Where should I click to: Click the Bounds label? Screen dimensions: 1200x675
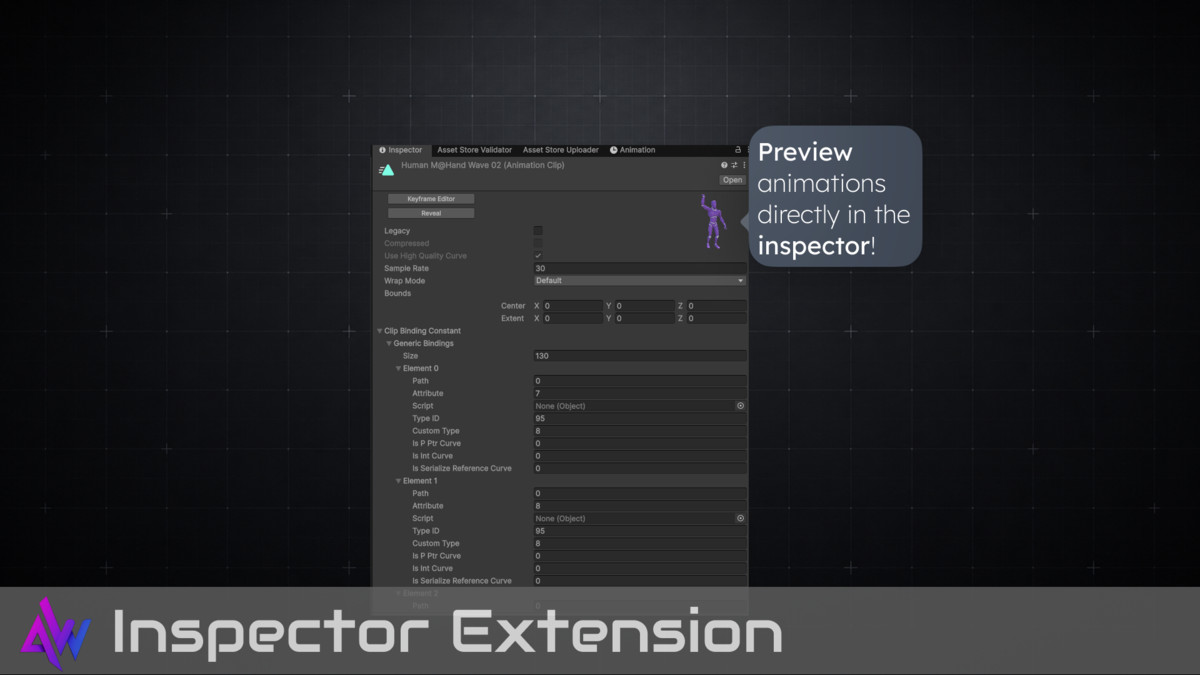point(397,293)
